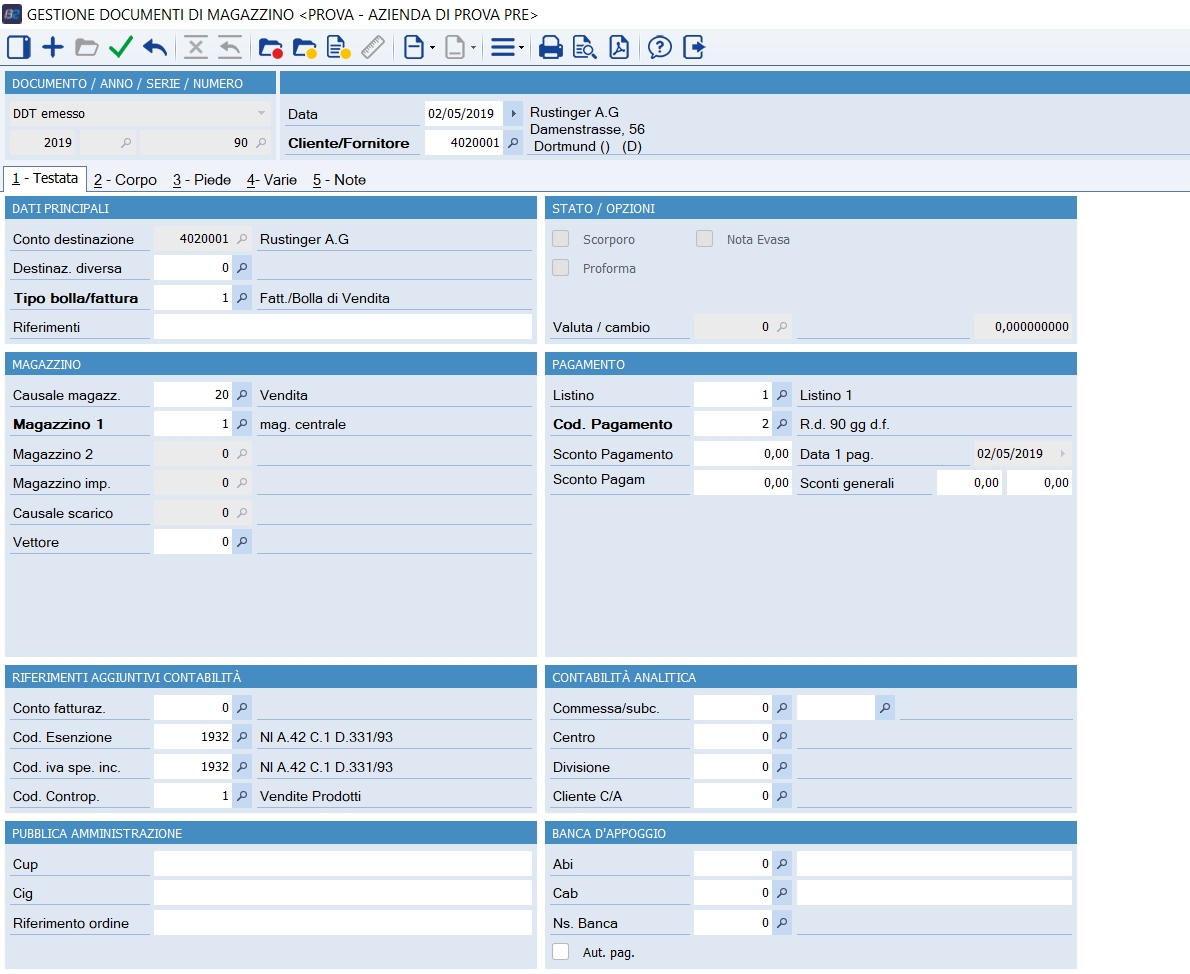Expand the DDT emesso document type dropdown
The image size is (1190, 974).
click(262, 114)
